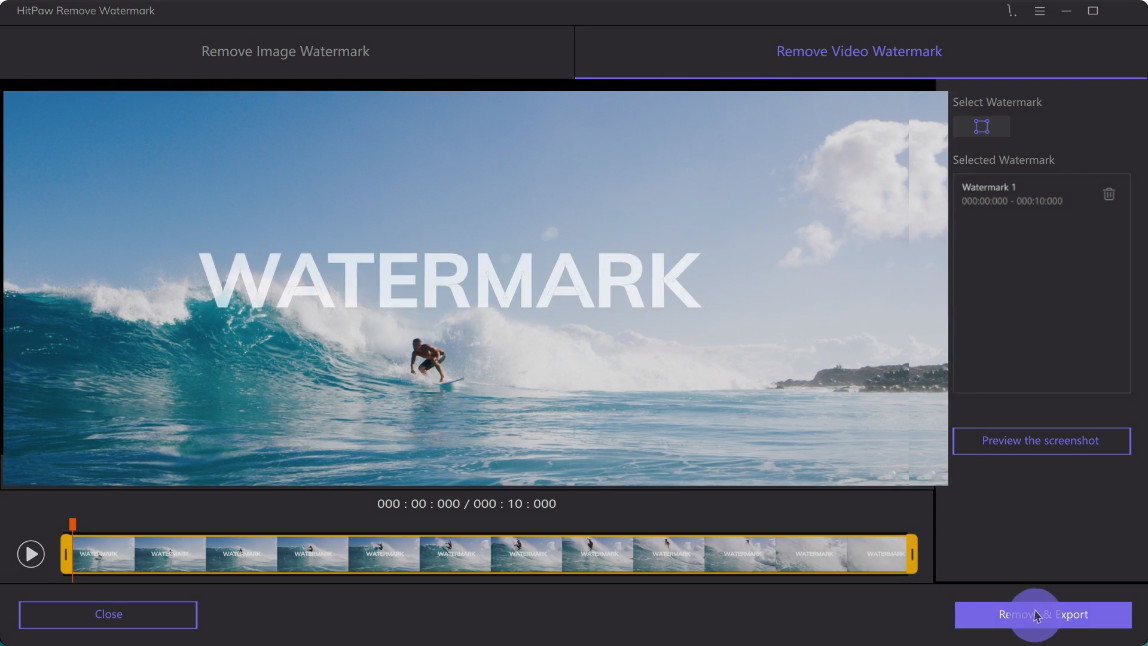This screenshot has width=1148, height=646.
Task: Select the rectangle watermark selection tool
Action: (981, 126)
